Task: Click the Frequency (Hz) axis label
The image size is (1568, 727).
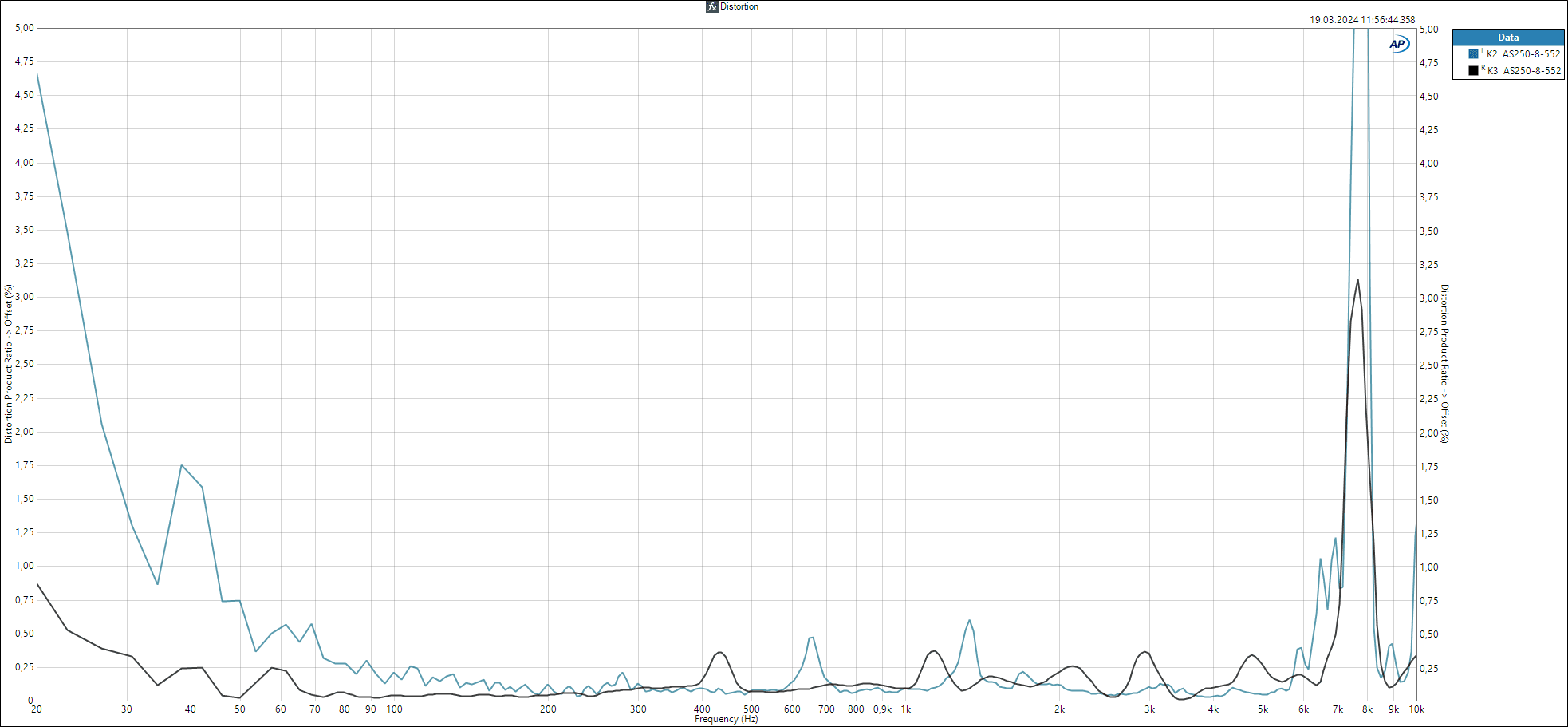Action: click(726, 719)
